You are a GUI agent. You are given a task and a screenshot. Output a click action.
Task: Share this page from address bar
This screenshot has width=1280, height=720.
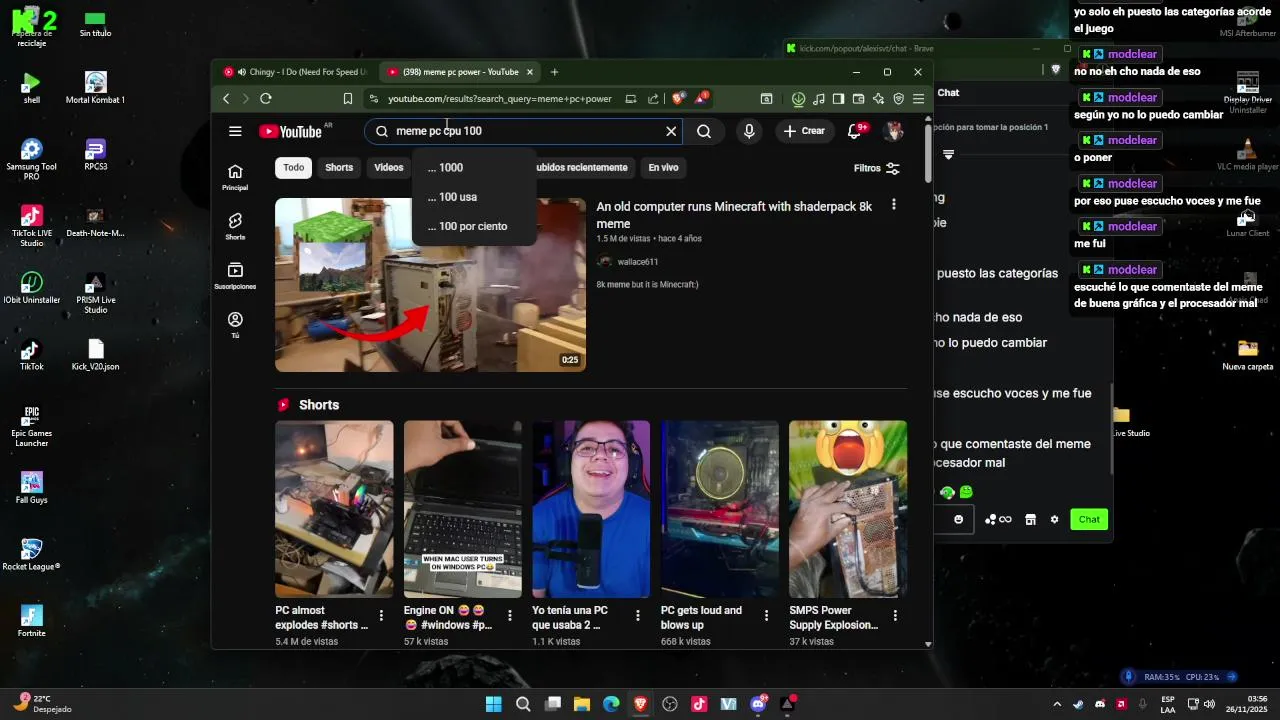pyautogui.click(x=653, y=98)
